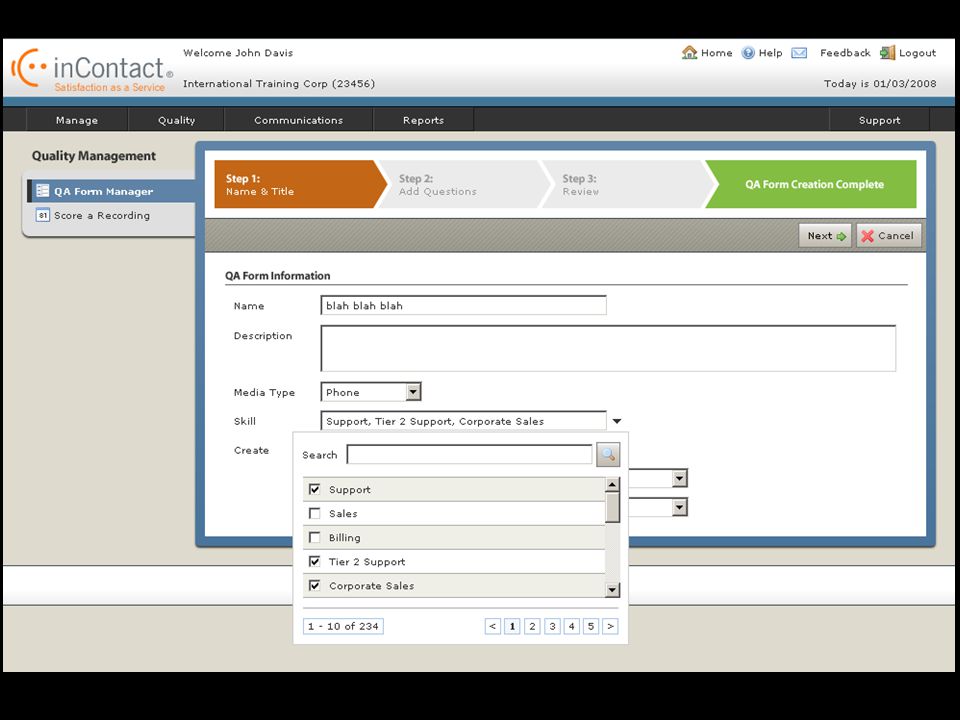Click the skill list scrollbar thumb
This screenshot has width=960, height=720.
click(x=612, y=507)
